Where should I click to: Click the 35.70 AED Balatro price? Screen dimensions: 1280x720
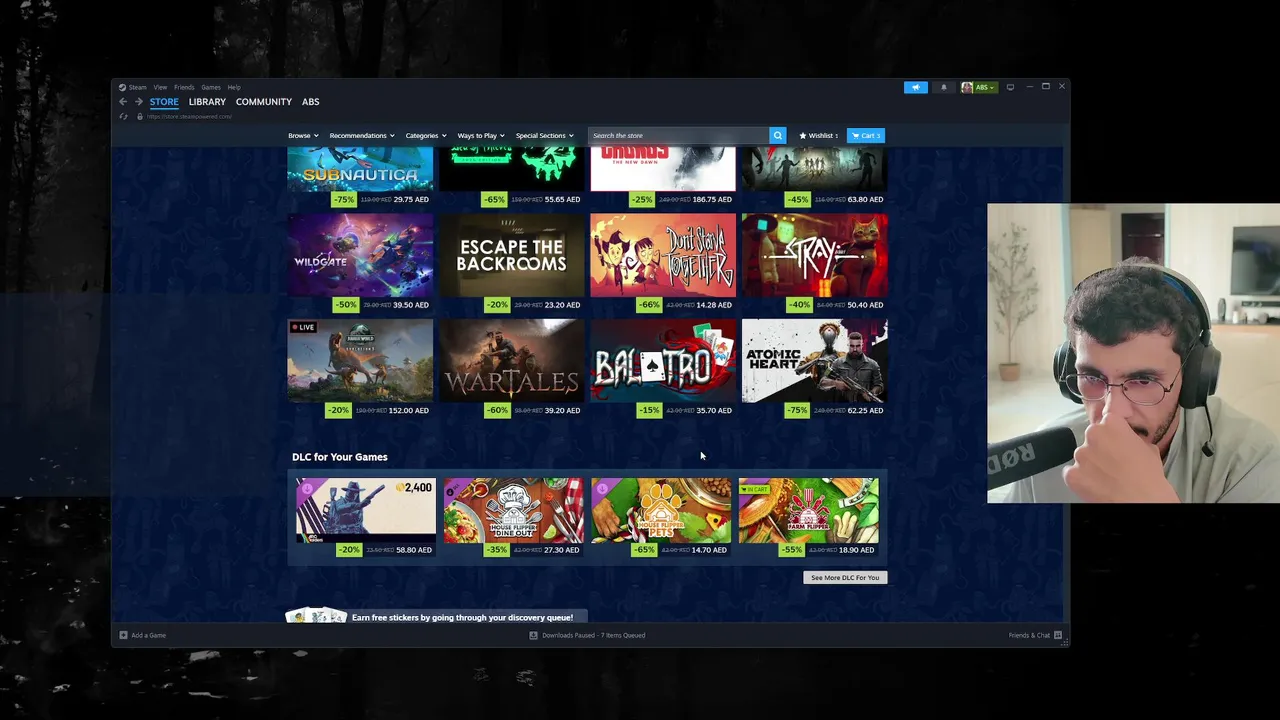tap(713, 410)
